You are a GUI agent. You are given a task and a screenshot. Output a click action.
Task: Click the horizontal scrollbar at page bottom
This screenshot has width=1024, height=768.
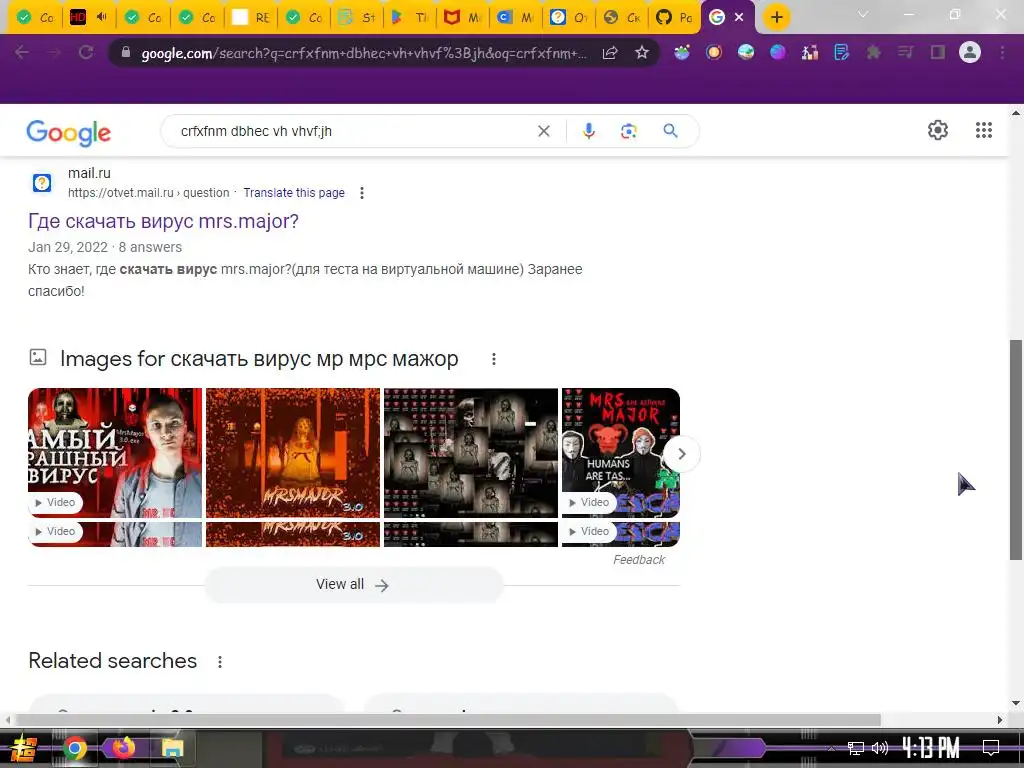coord(447,720)
